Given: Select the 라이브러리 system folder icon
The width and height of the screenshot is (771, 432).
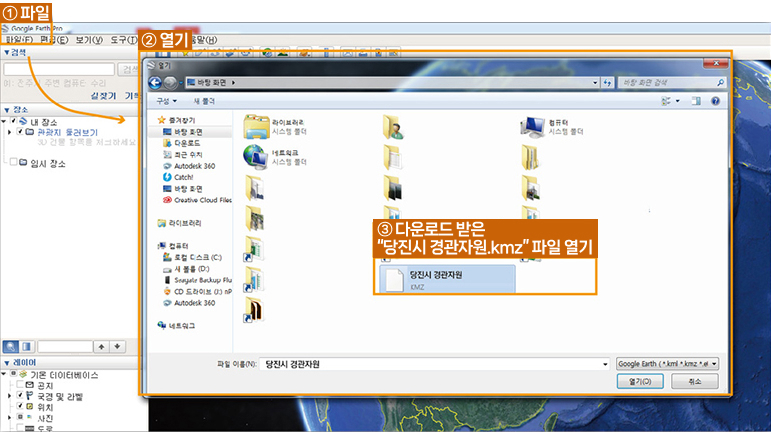Looking at the screenshot, I should [x=256, y=126].
